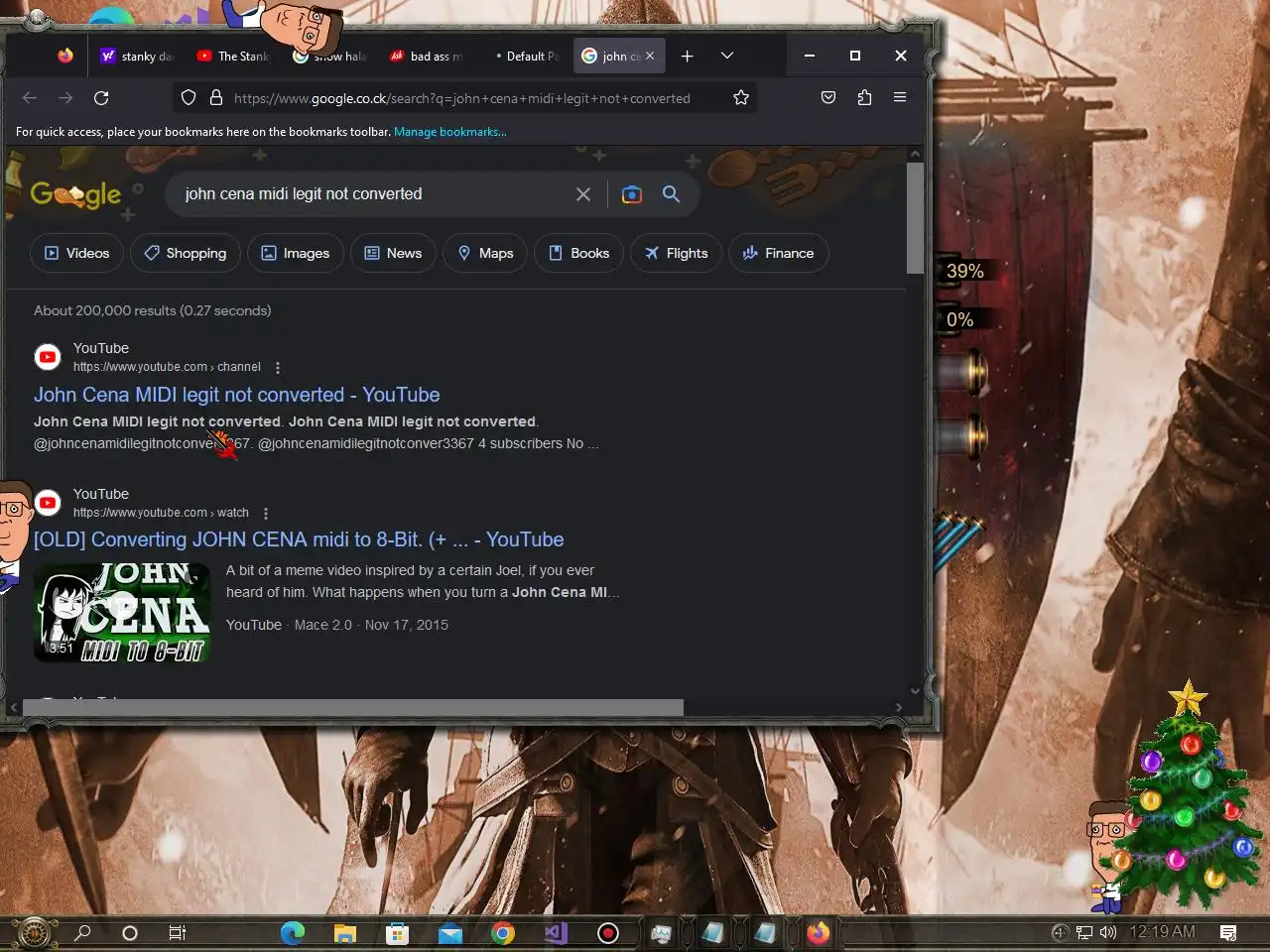Open options for the YouTube channel result
This screenshot has height=952, width=1270.
[x=278, y=368]
